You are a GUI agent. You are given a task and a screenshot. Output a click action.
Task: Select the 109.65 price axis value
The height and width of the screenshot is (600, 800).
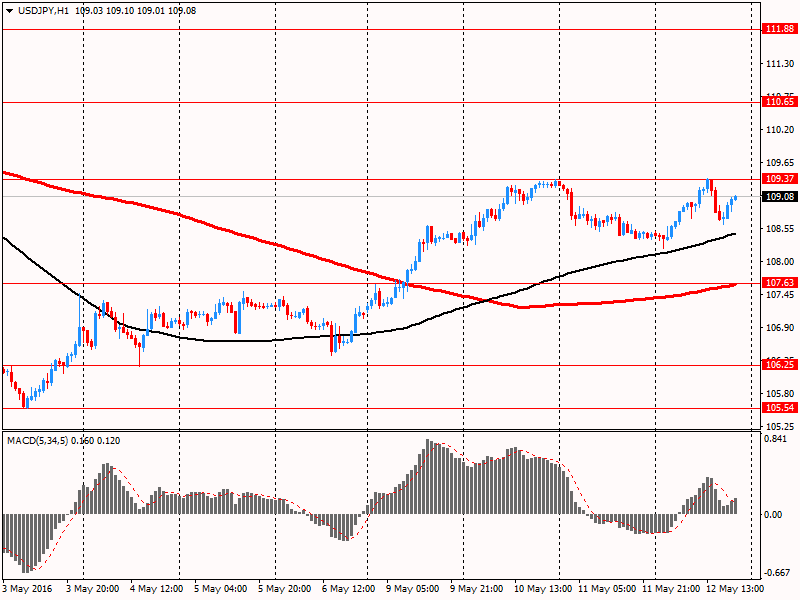780,163
